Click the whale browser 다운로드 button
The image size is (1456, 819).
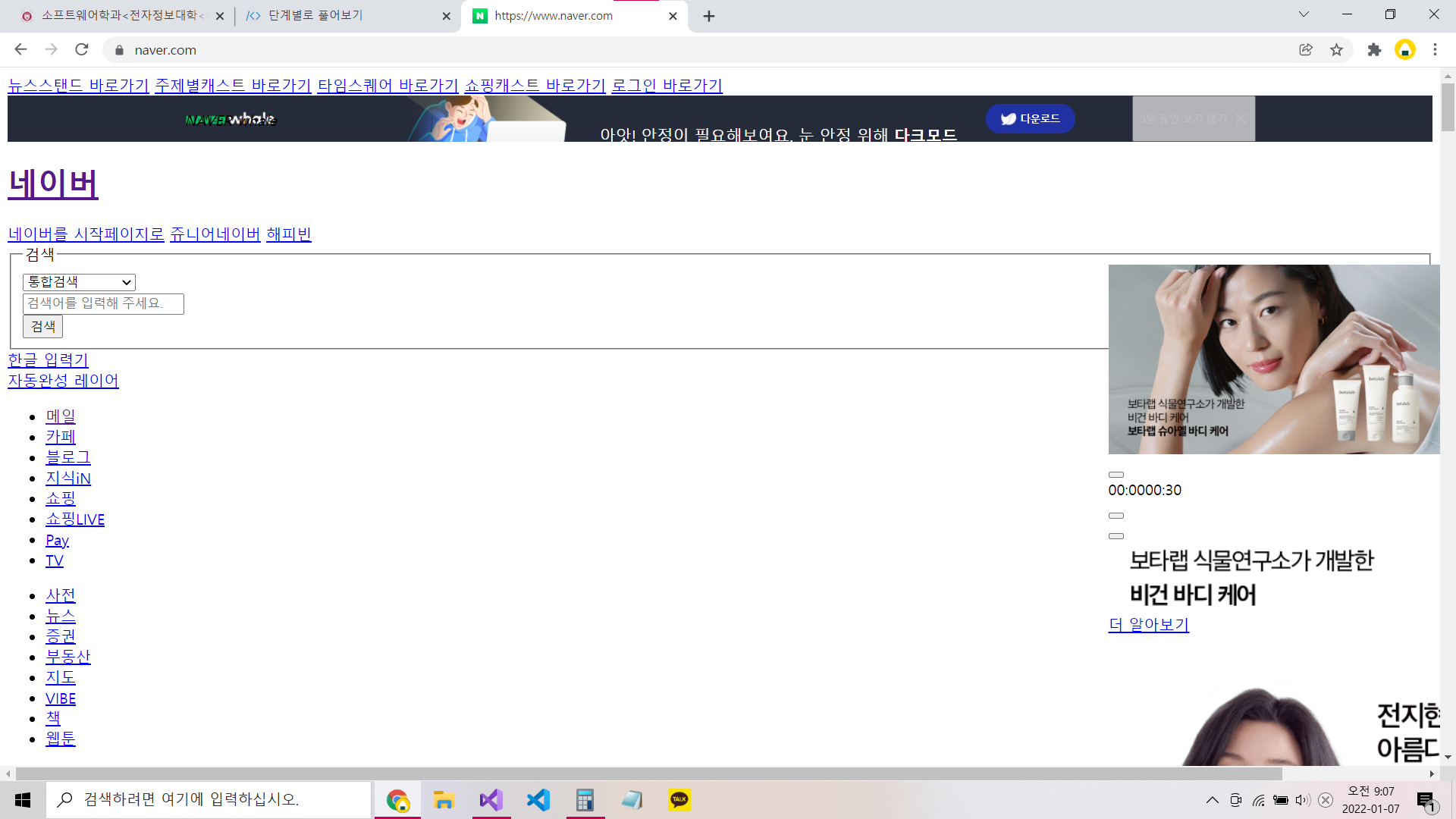tap(1030, 118)
